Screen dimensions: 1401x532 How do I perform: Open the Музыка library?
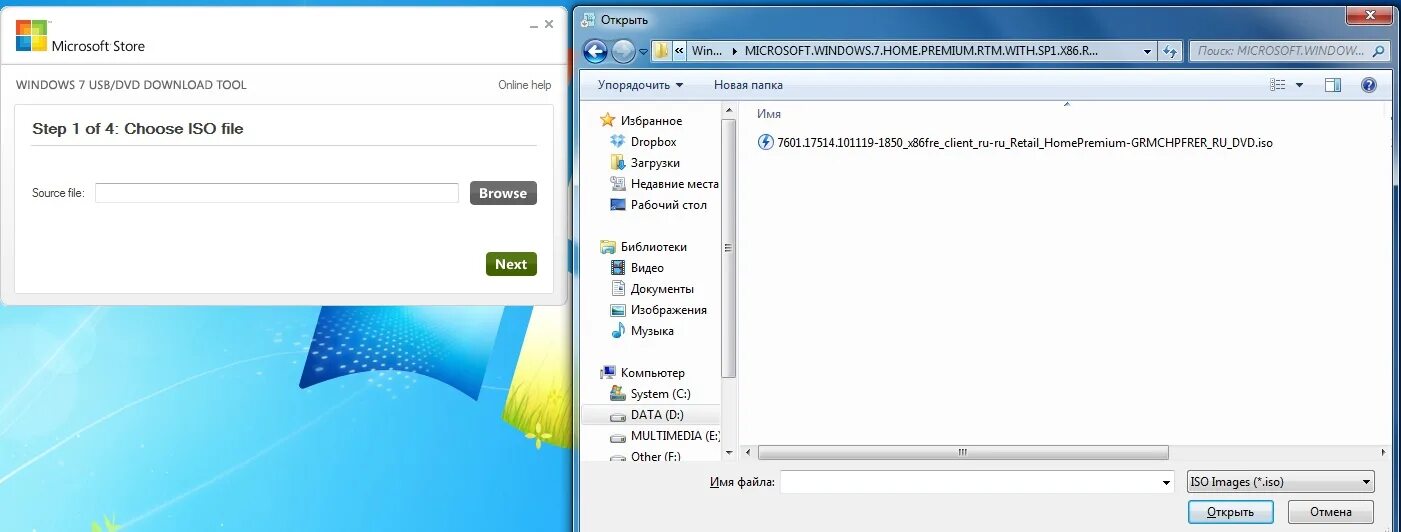pyautogui.click(x=652, y=330)
